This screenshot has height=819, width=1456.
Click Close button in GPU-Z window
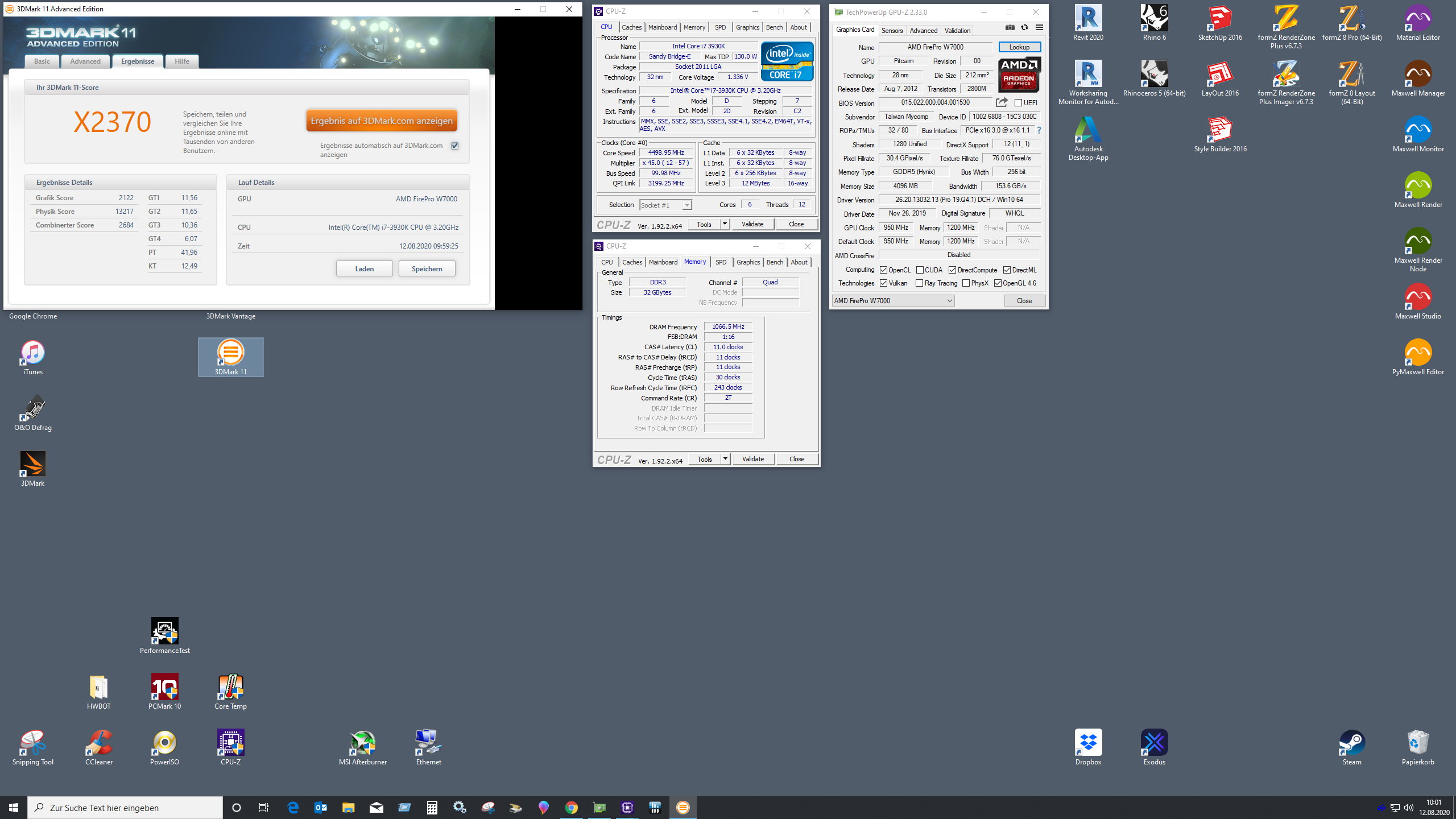click(x=1024, y=300)
